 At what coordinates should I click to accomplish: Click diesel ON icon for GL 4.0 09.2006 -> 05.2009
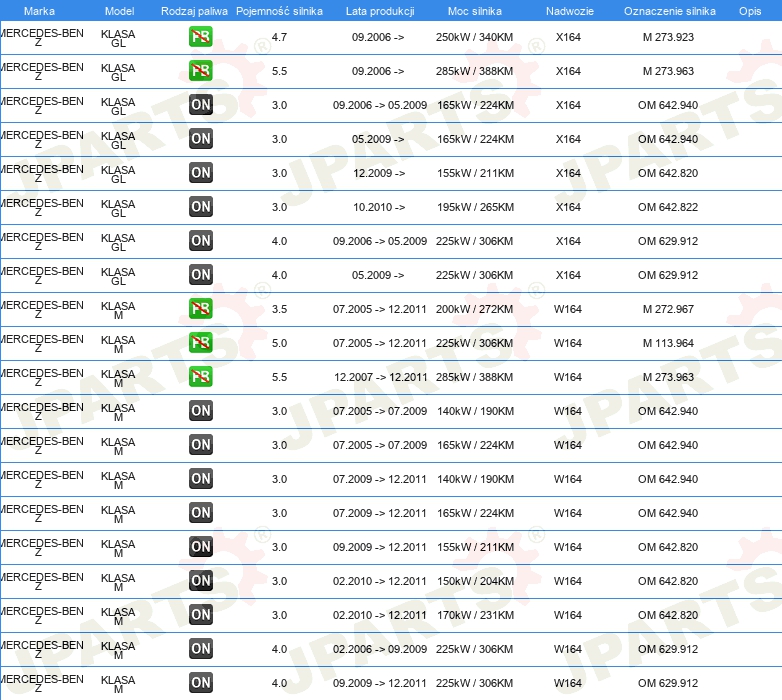pos(200,241)
